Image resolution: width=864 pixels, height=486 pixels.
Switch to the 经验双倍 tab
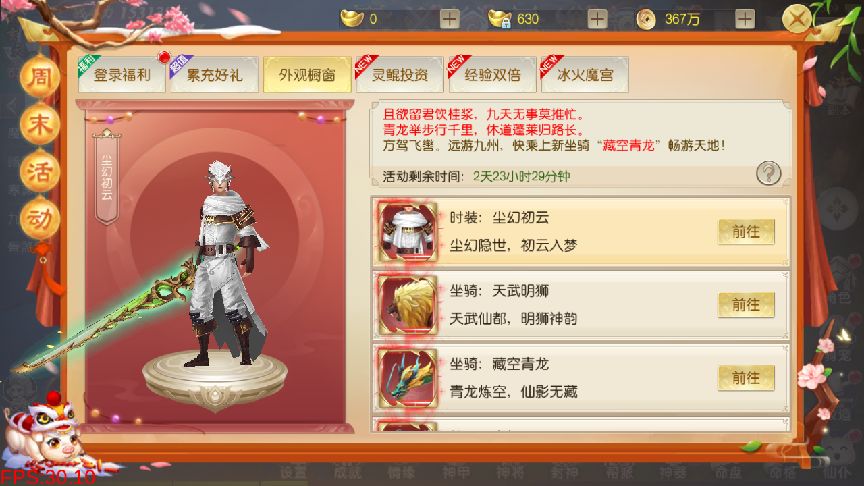(x=492, y=74)
